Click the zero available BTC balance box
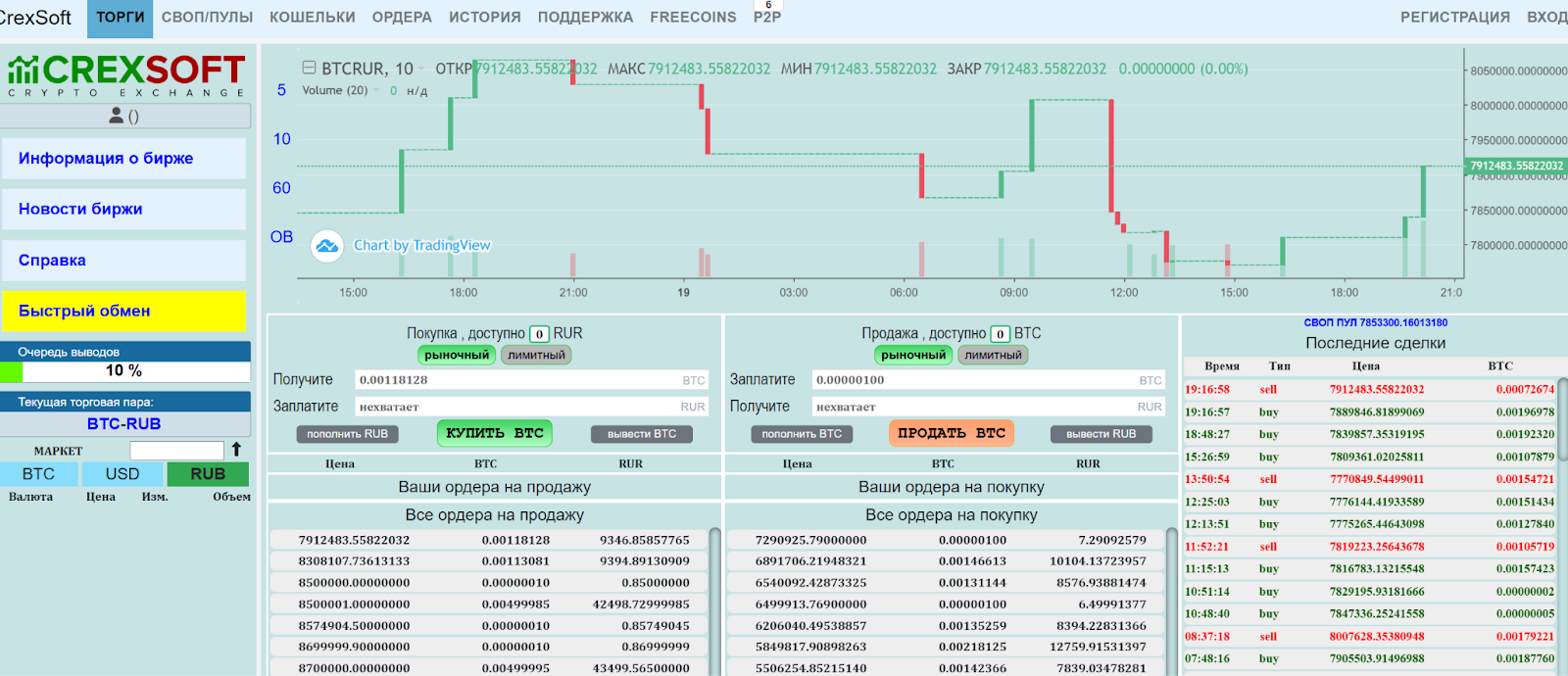Viewport: 1568px width, 676px height. tap(1000, 334)
